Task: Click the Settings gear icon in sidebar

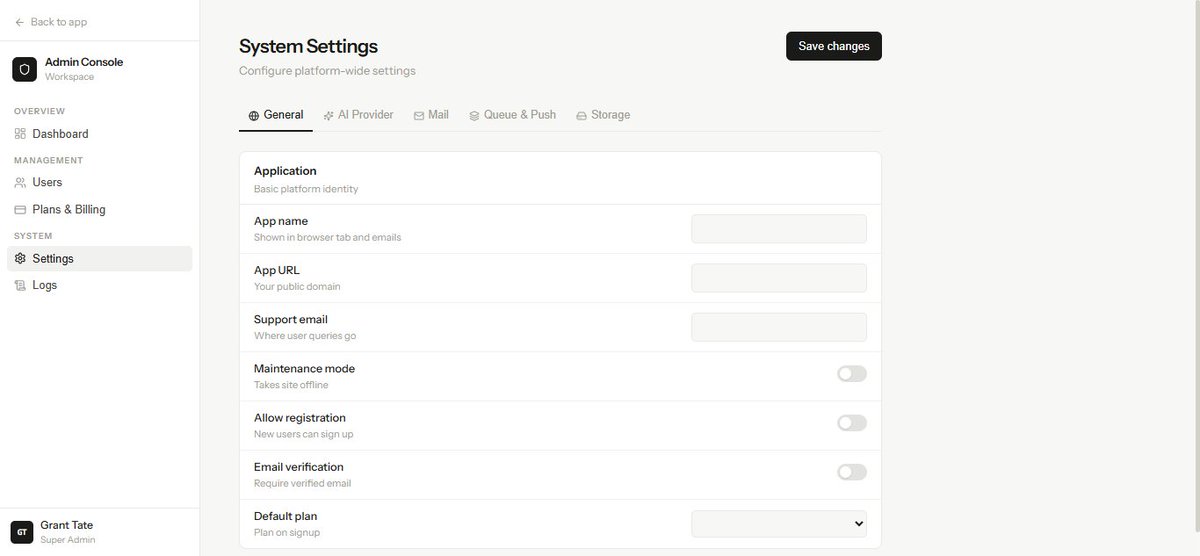Action: (x=20, y=259)
